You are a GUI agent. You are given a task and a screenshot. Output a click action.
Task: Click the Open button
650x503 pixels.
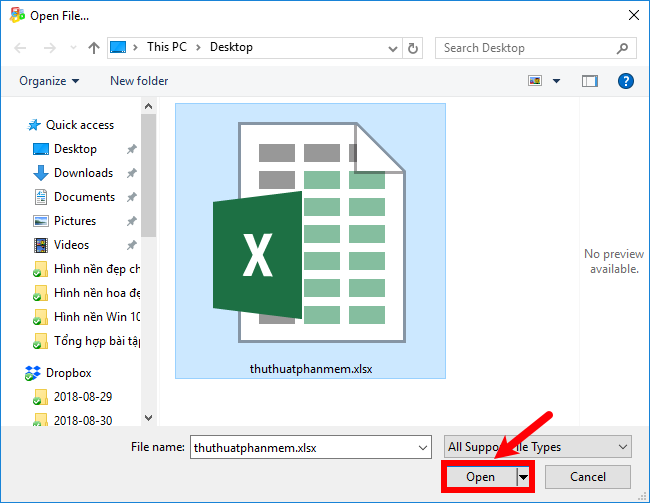(x=481, y=477)
